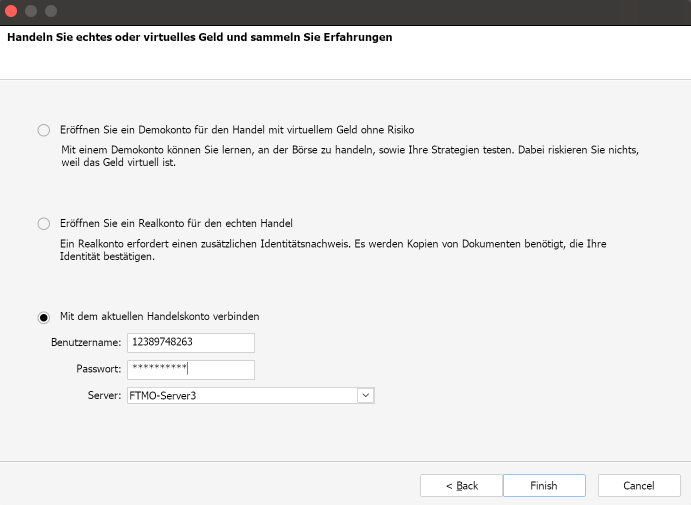
Task: Click the Cancel button
Action: tap(638, 485)
